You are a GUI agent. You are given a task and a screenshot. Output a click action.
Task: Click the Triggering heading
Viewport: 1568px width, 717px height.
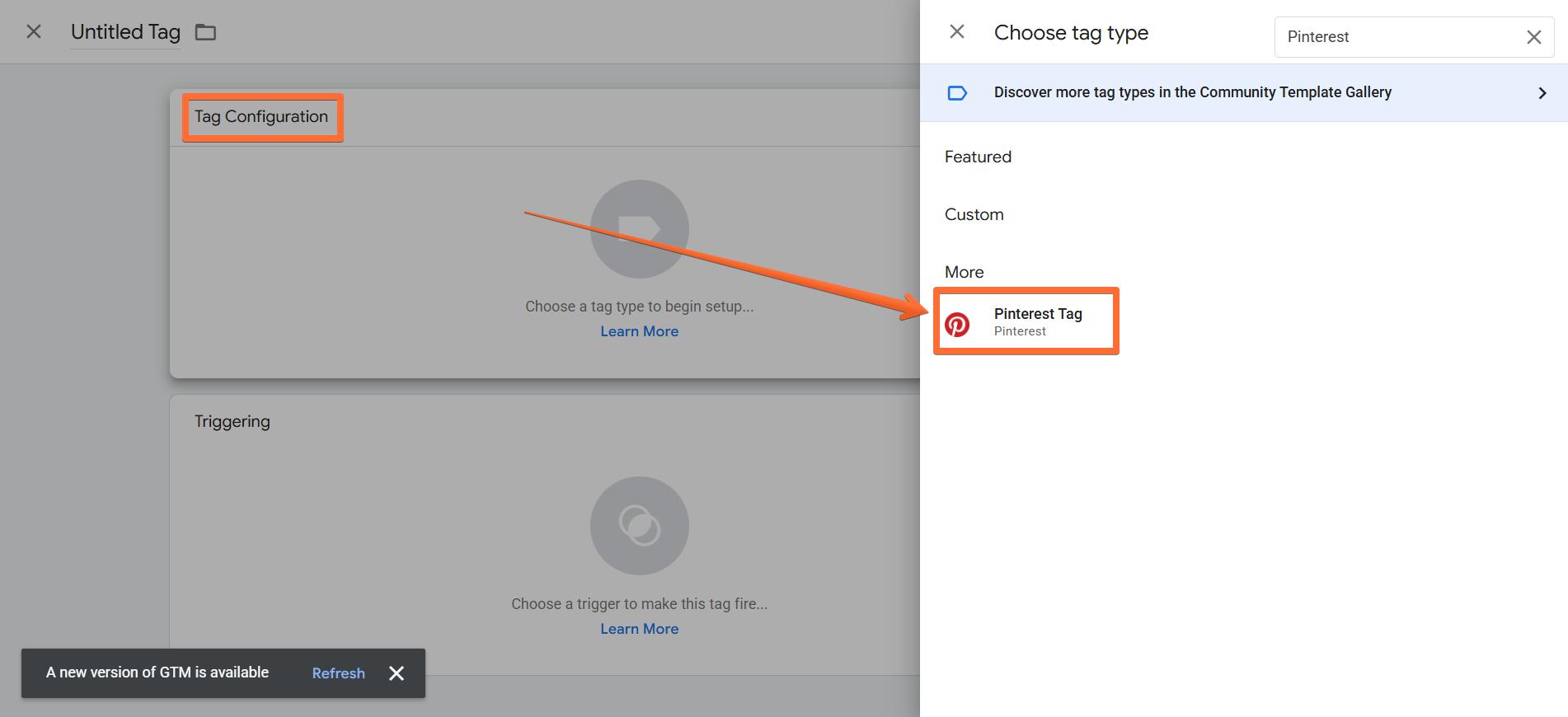[232, 421]
